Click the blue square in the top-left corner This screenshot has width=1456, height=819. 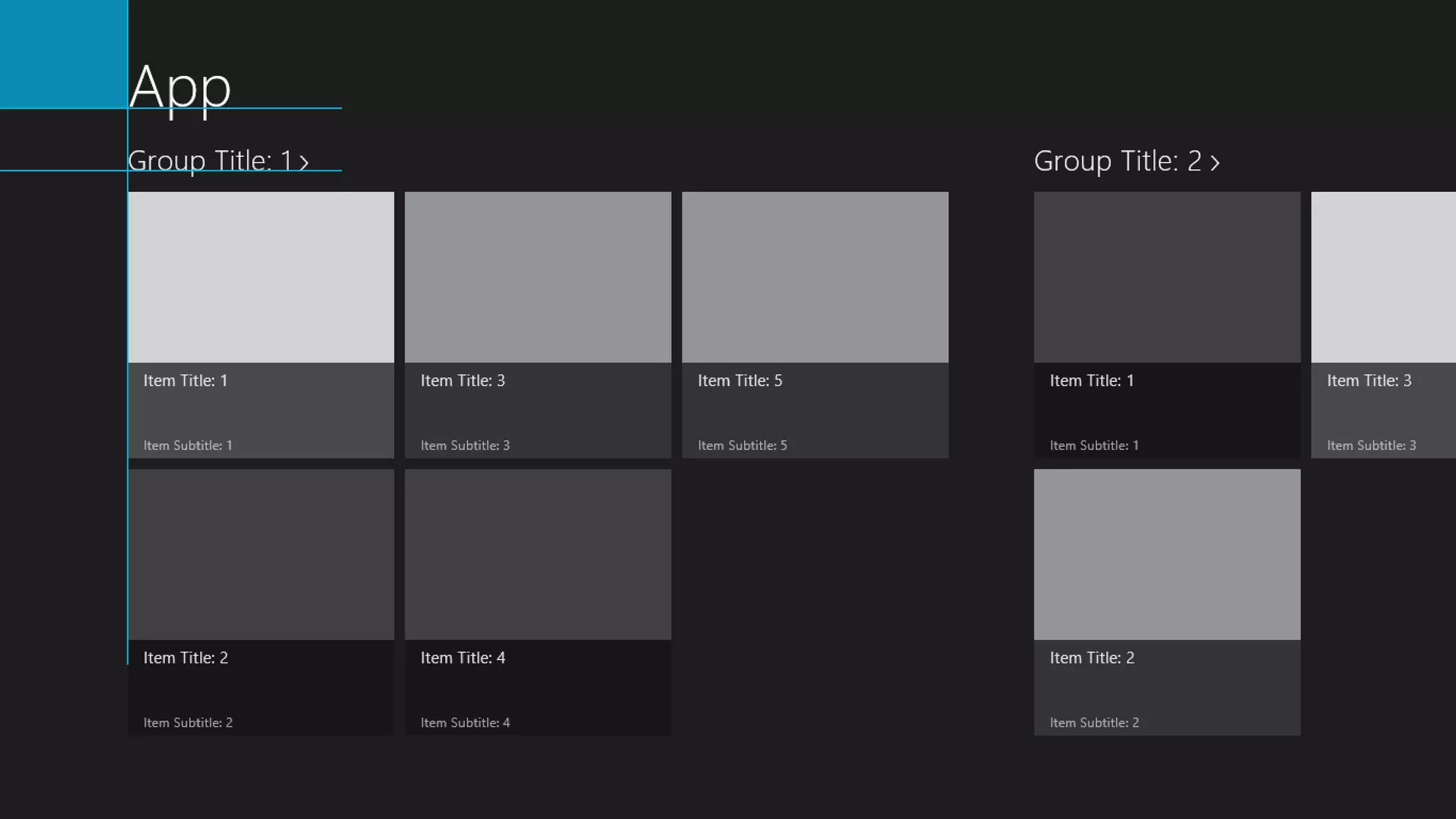(x=63, y=53)
